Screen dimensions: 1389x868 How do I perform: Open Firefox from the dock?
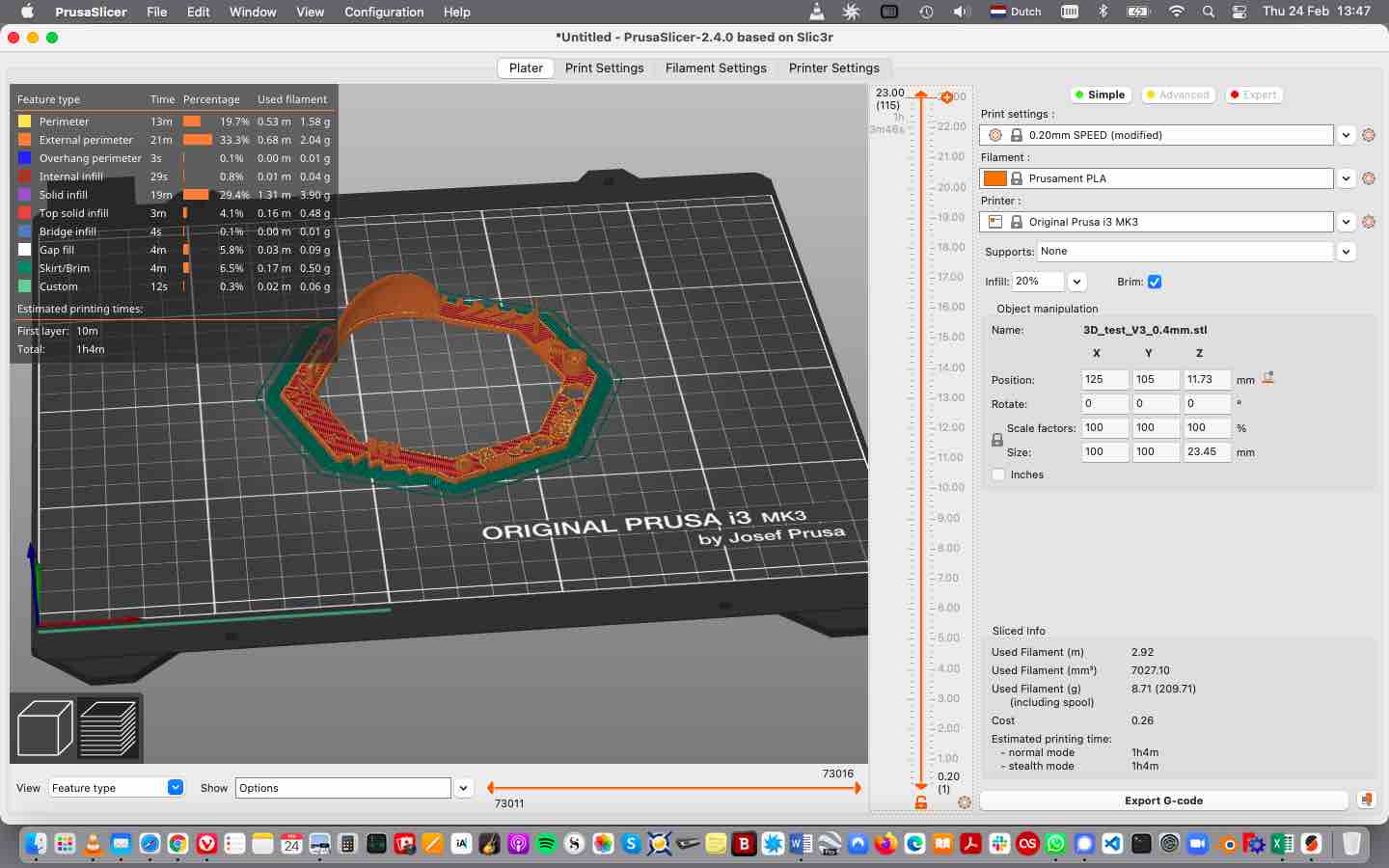pos(885,844)
